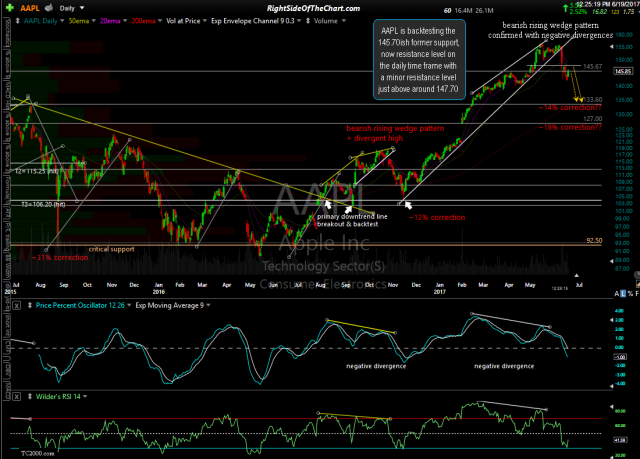Click the TC2000.com link
The height and width of the screenshot is (459, 640).
[x=38, y=453]
